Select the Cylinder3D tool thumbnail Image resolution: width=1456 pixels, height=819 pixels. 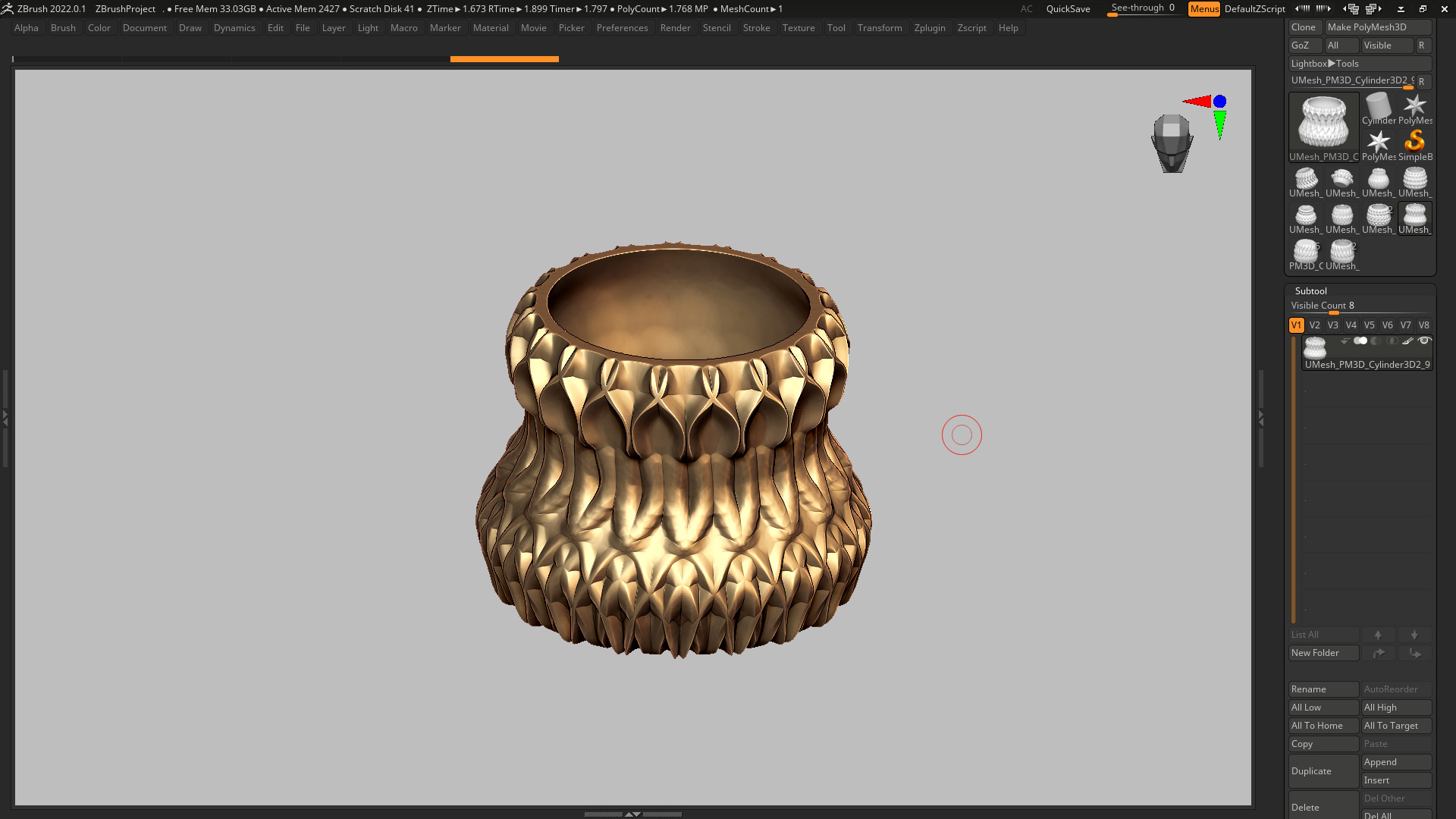[1379, 108]
